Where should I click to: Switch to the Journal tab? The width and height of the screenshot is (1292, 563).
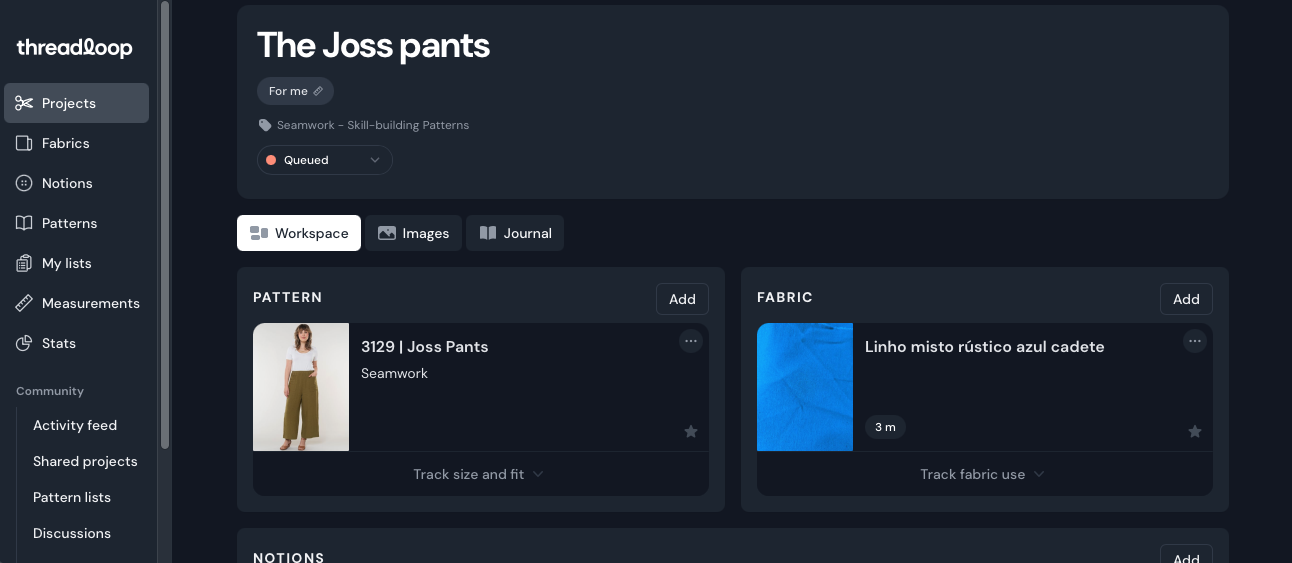coord(515,233)
